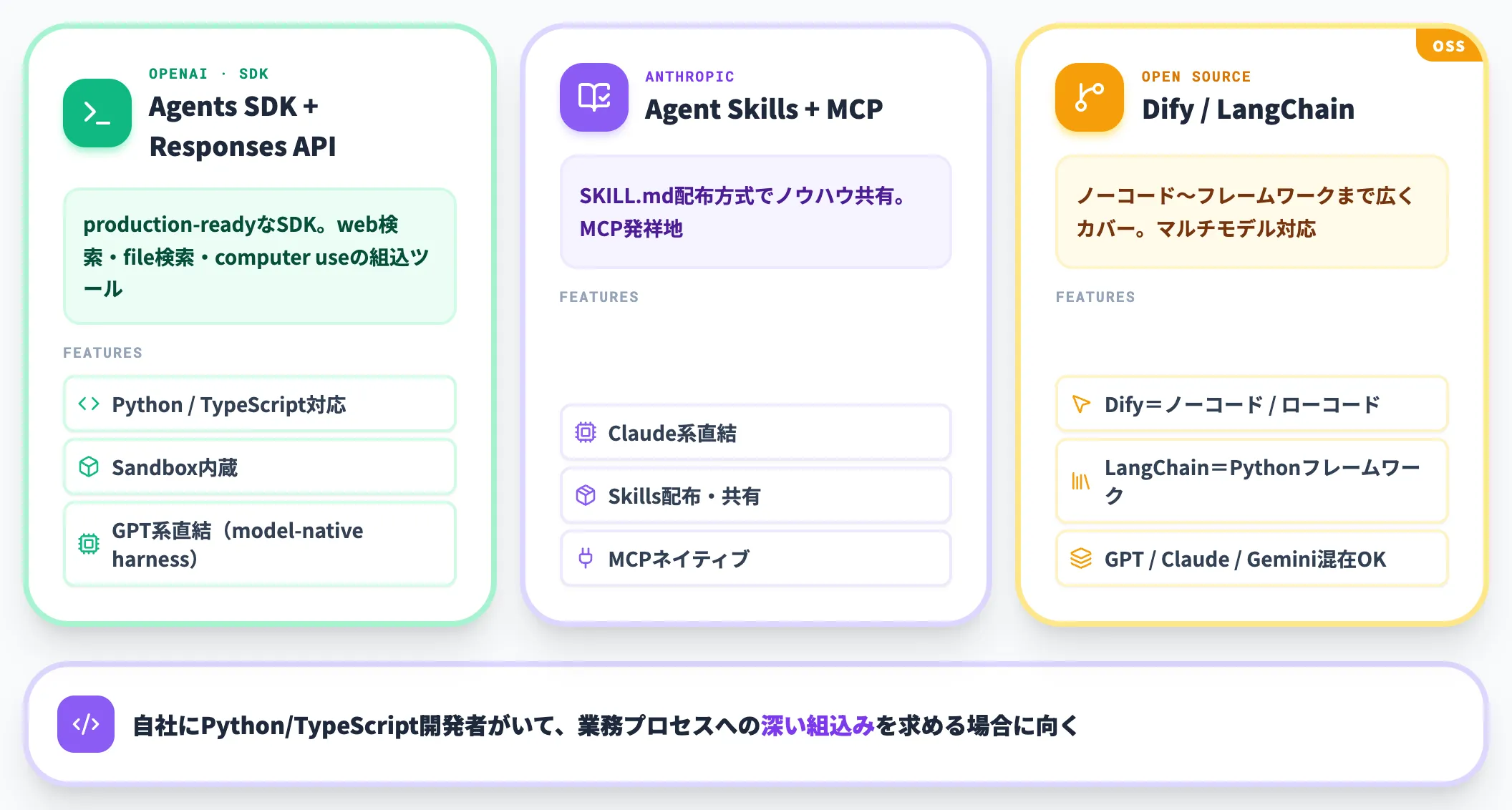The image size is (1512, 810).
Task: Select the Dify=ノーコード / ローコード row
Action: [1252, 404]
